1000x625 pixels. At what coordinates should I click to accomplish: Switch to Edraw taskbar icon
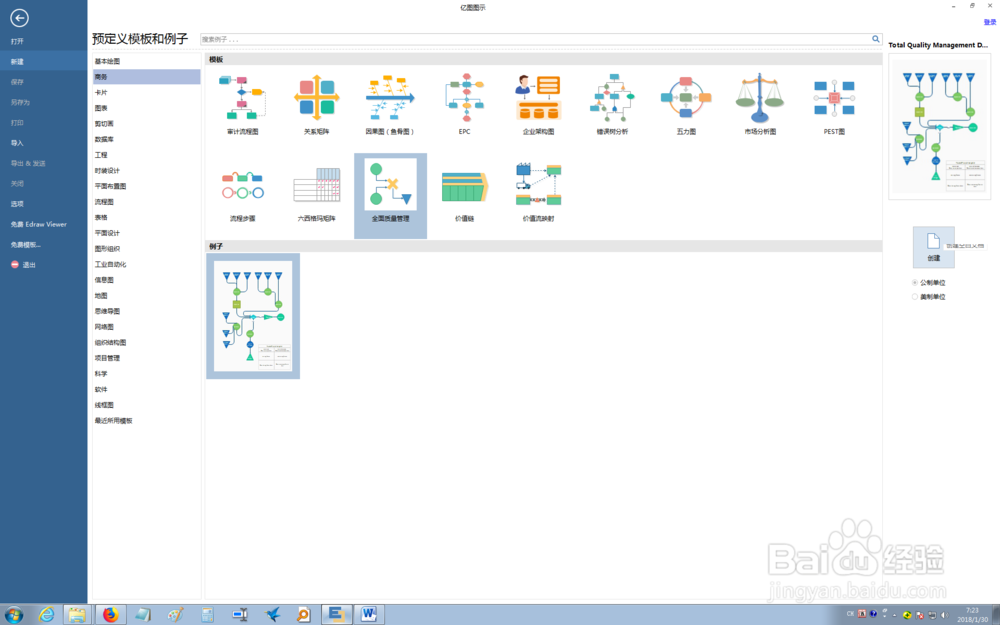(x=336, y=615)
